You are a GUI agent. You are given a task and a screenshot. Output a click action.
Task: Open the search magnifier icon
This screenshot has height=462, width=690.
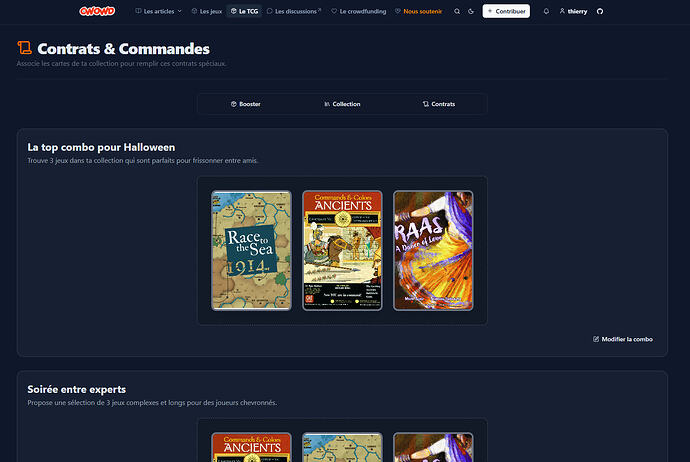coord(457,11)
